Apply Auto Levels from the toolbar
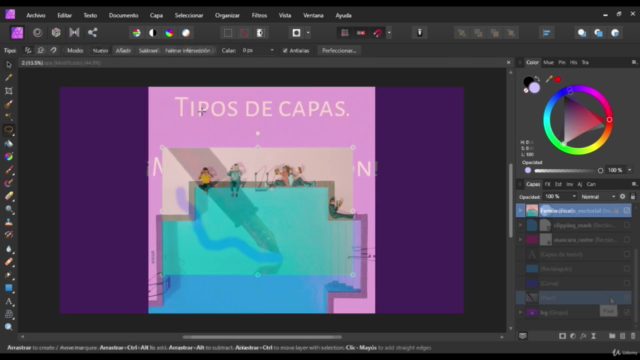The image size is (640, 360). point(136,33)
